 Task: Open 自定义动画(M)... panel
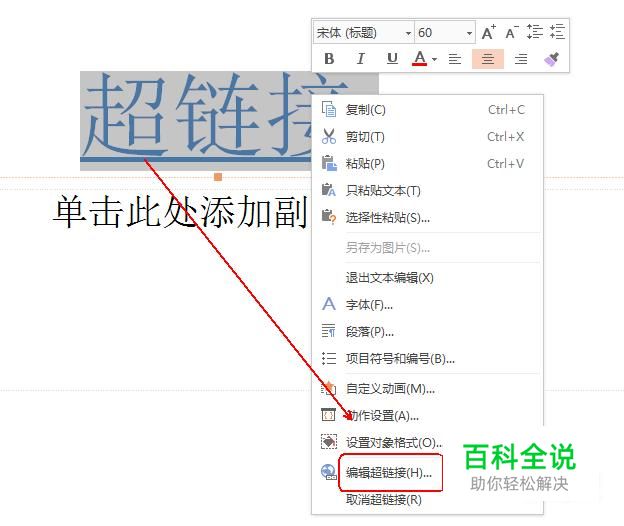coord(428,389)
